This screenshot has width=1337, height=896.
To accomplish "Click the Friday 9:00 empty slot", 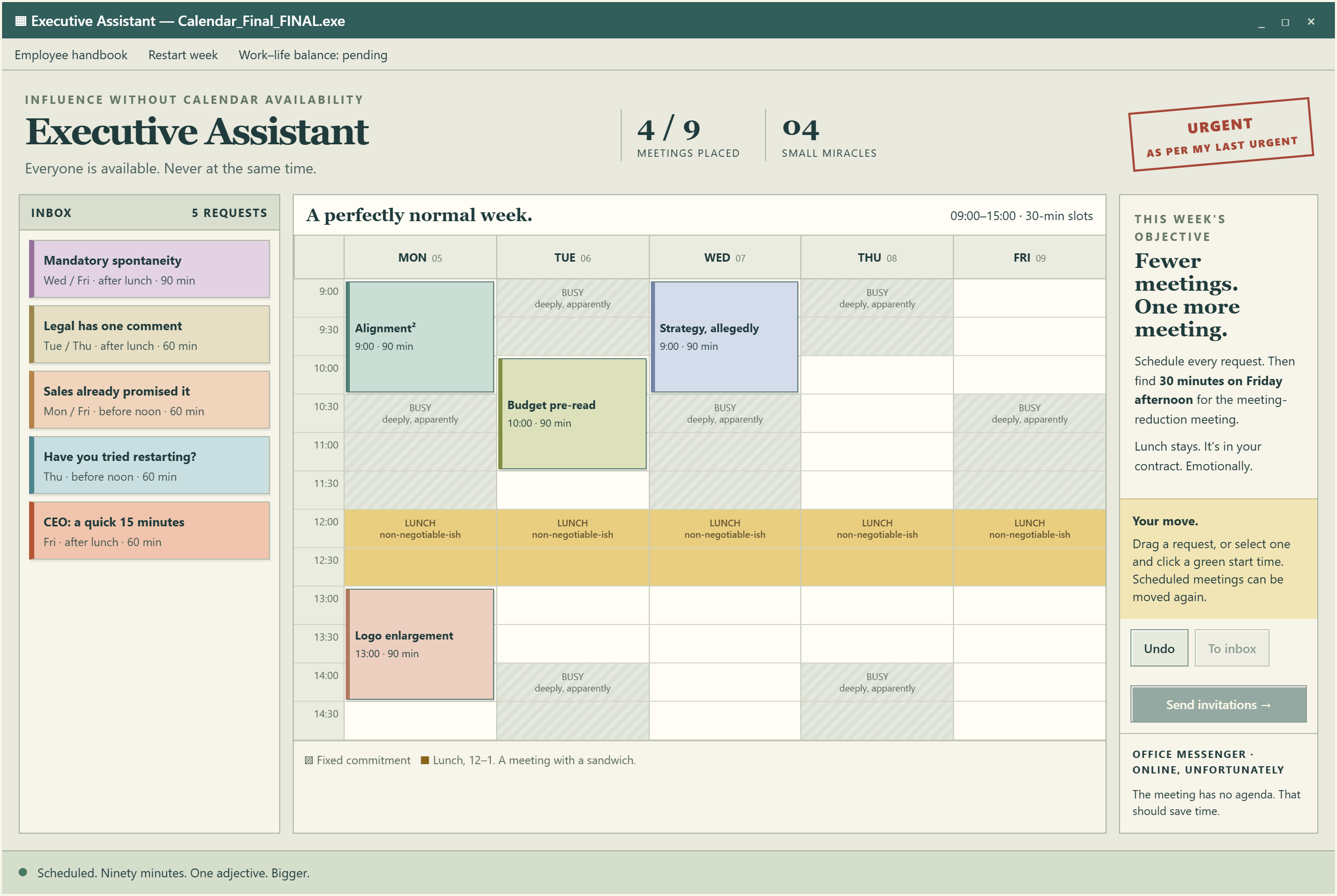I will [1029, 298].
